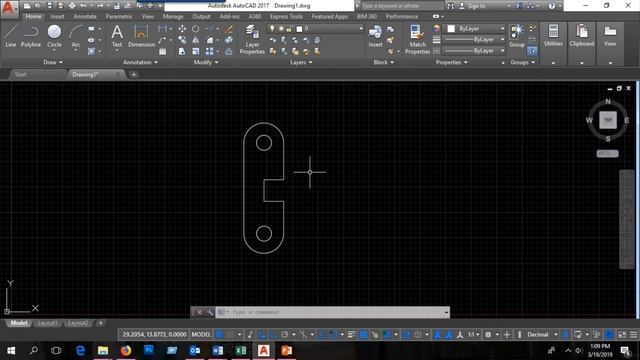The image size is (640, 360).
Task: Activate the Scale tool in Modify panel
Action: coord(196,51)
